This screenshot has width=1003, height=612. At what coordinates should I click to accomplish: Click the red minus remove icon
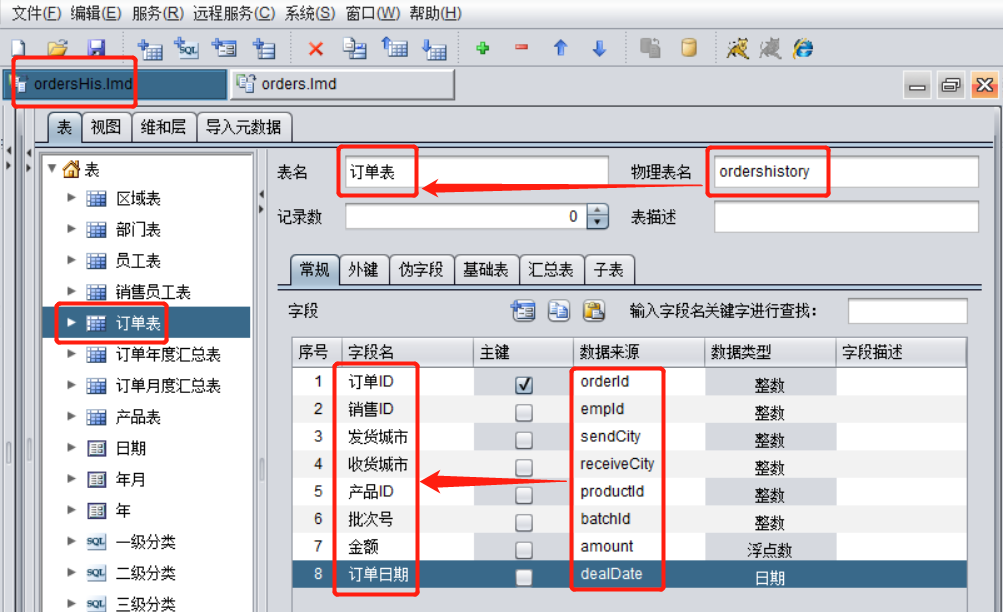[521, 47]
